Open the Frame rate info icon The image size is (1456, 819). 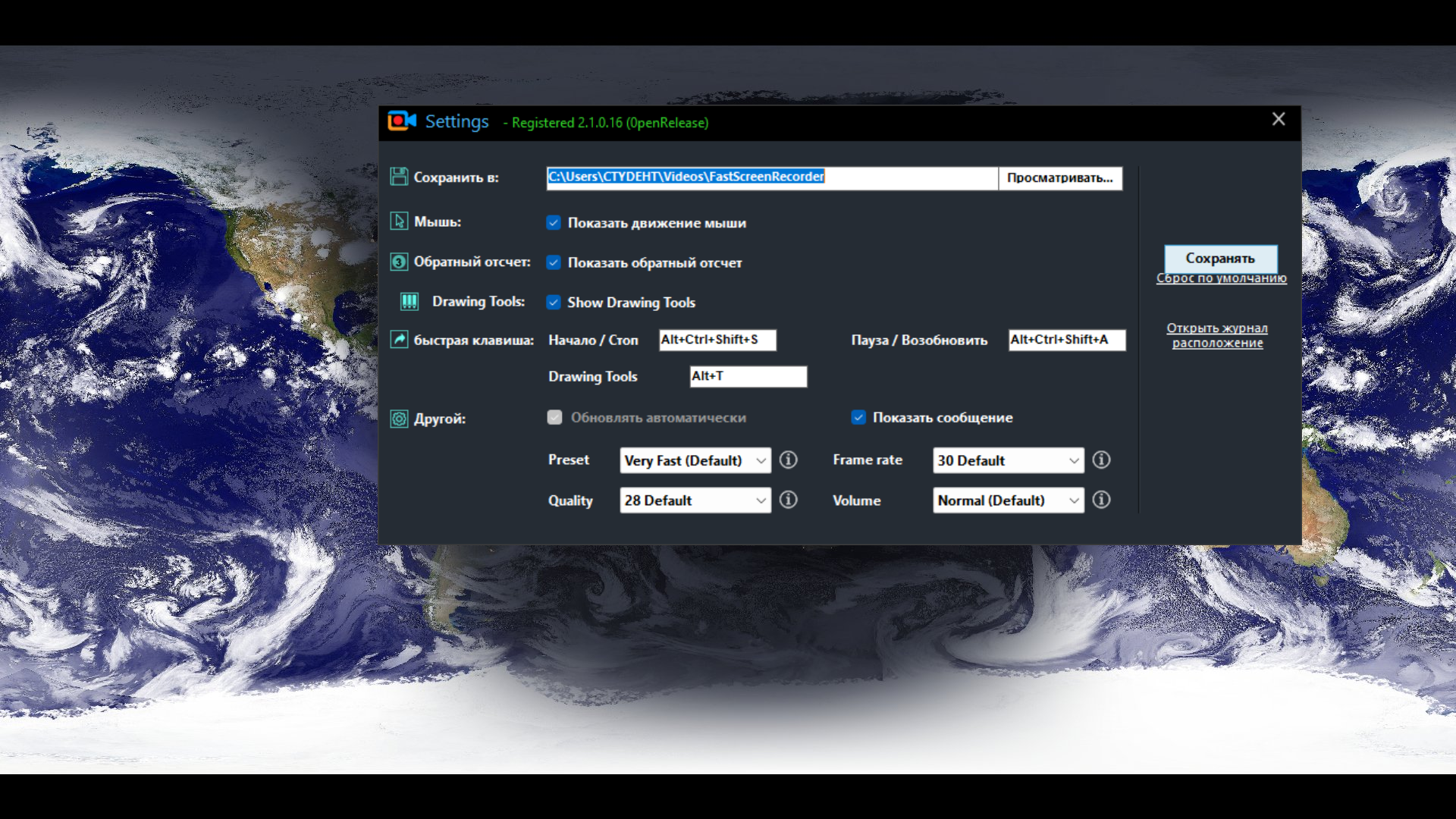tap(1102, 460)
